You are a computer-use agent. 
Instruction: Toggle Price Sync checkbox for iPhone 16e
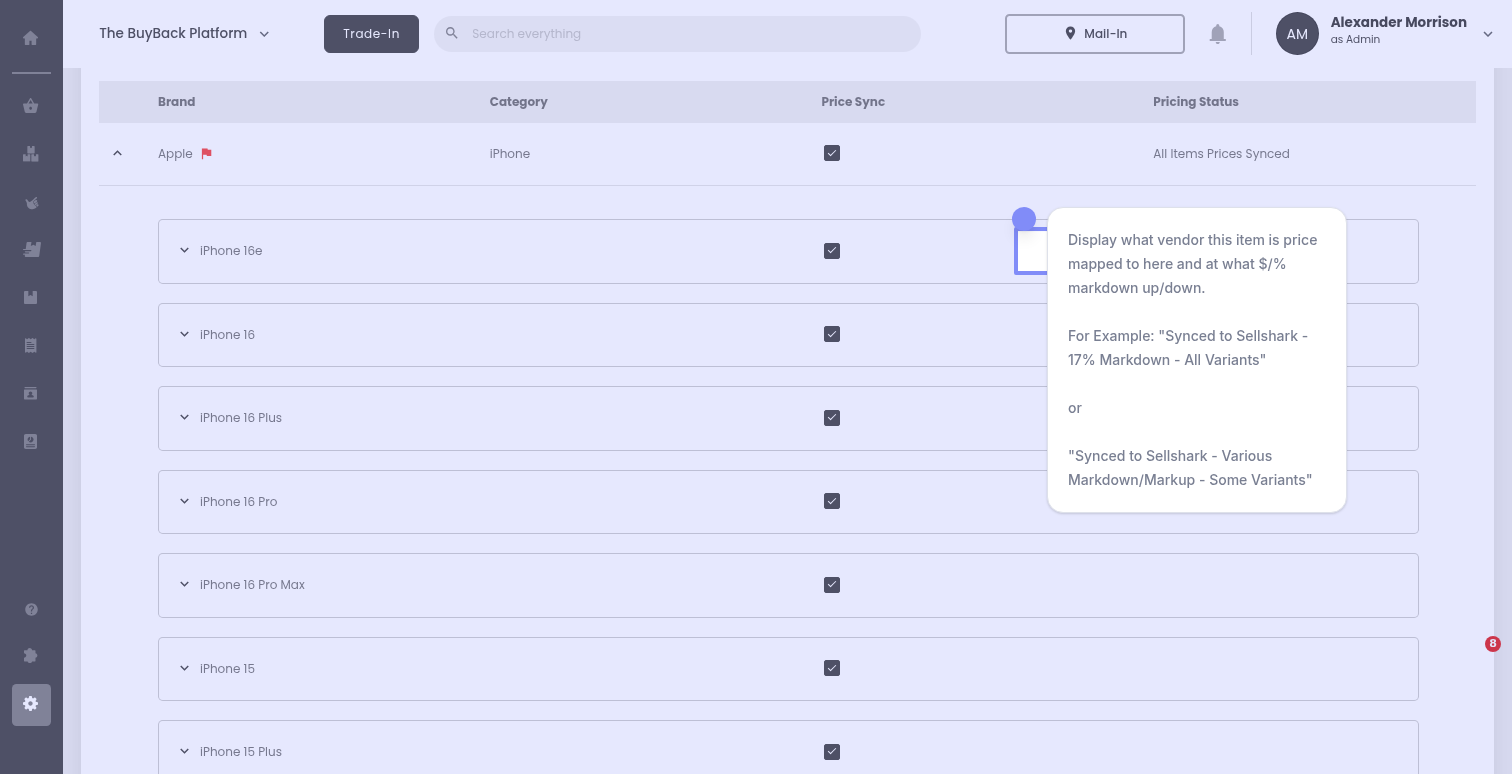tap(831, 251)
